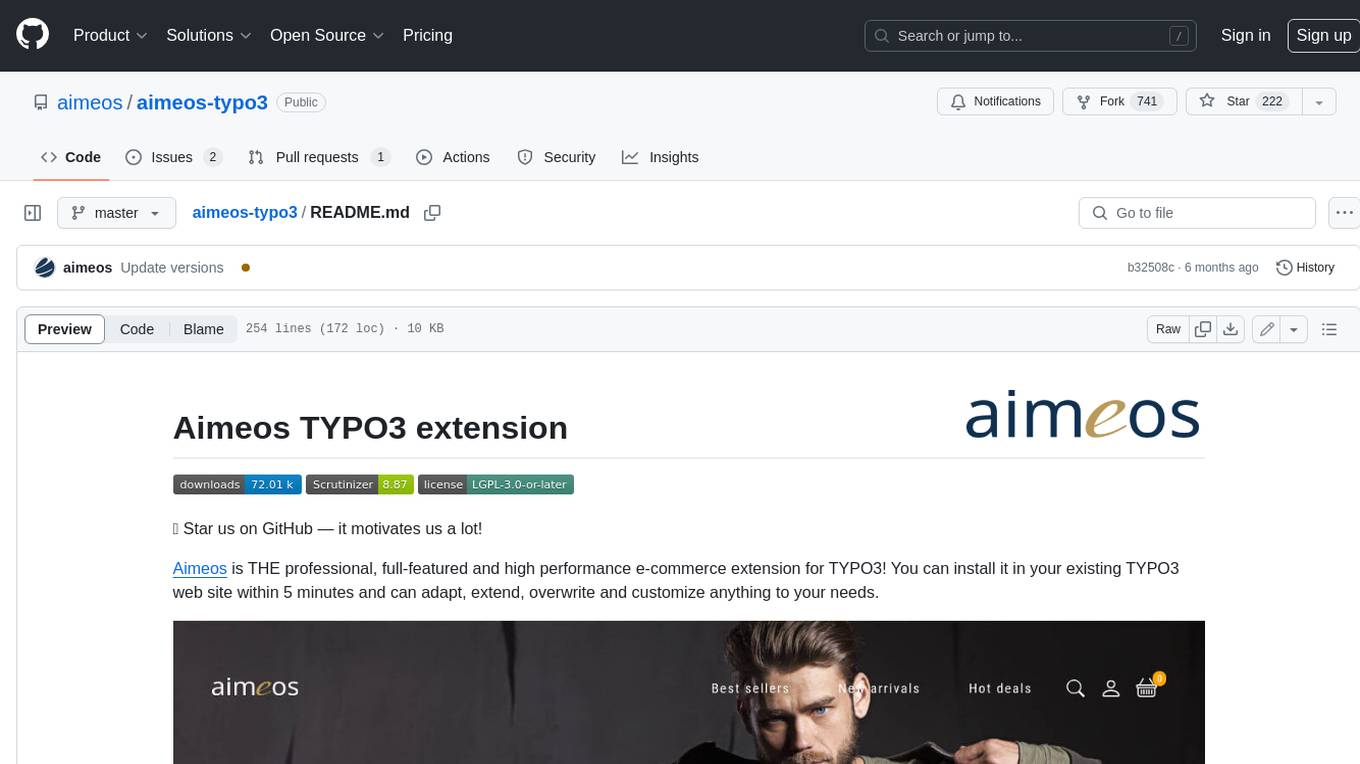
Task: Click the Sign in link
Action: coord(1245,35)
